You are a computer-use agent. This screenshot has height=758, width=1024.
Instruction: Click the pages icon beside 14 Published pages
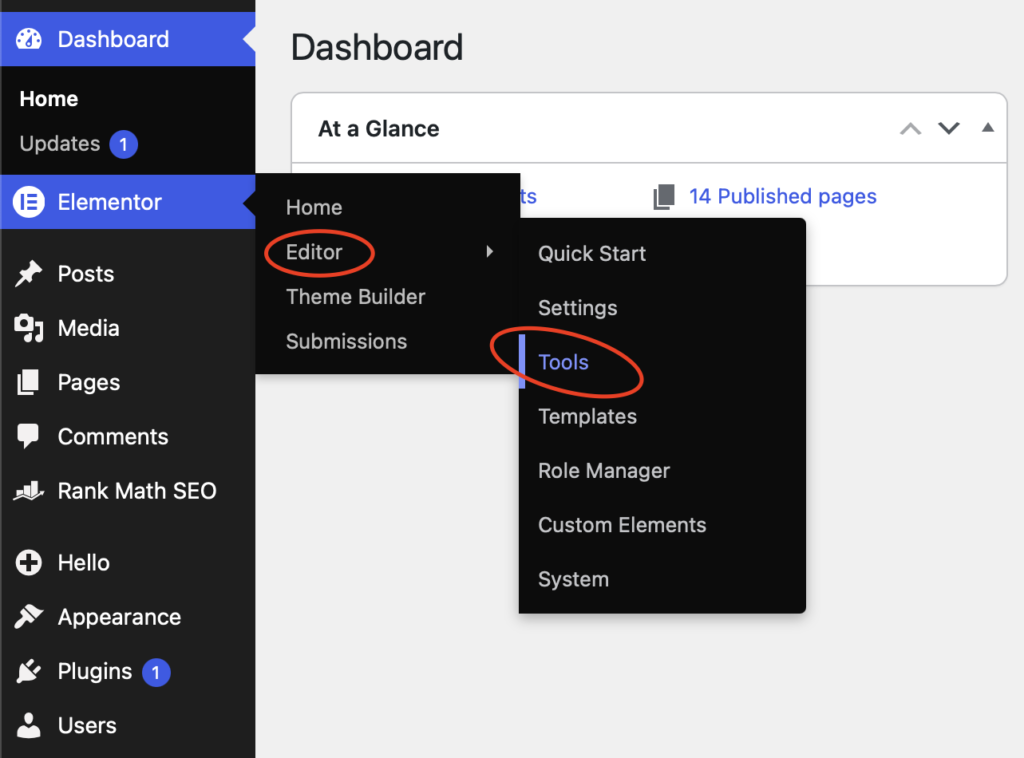tap(664, 197)
